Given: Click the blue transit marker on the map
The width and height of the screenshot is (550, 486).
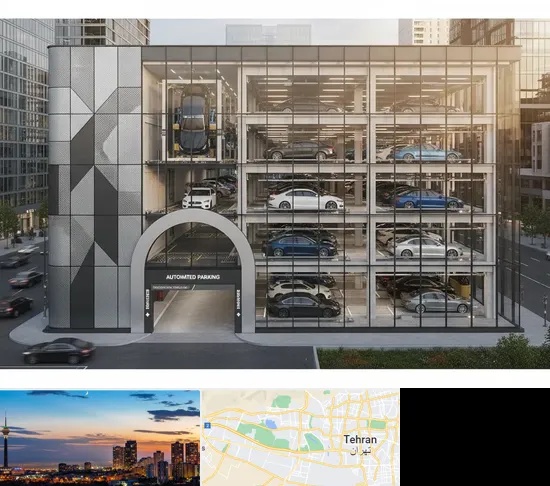Looking at the screenshot, I should pyautogui.click(x=207, y=425).
